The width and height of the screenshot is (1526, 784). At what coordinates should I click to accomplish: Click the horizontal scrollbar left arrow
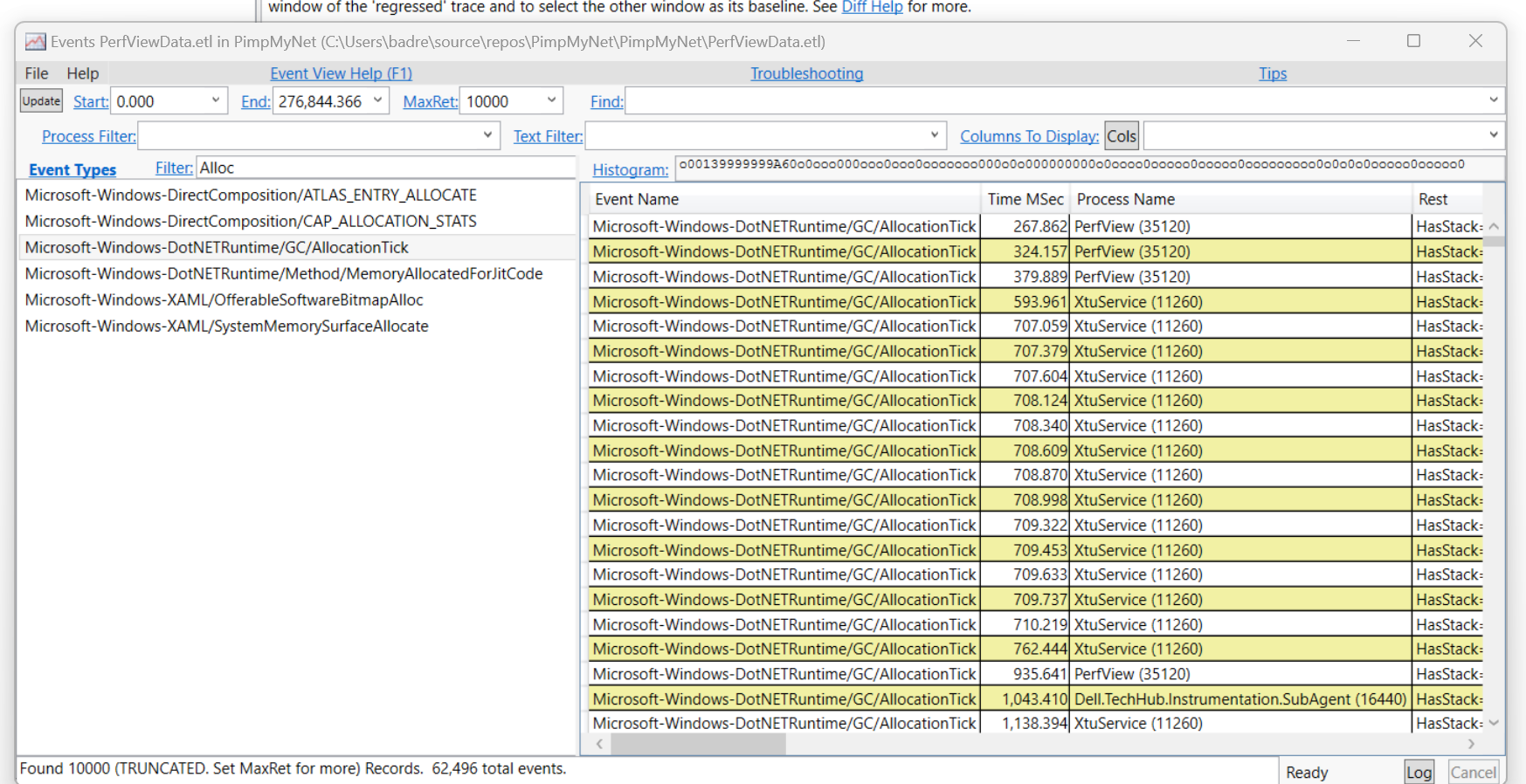tap(599, 745)
